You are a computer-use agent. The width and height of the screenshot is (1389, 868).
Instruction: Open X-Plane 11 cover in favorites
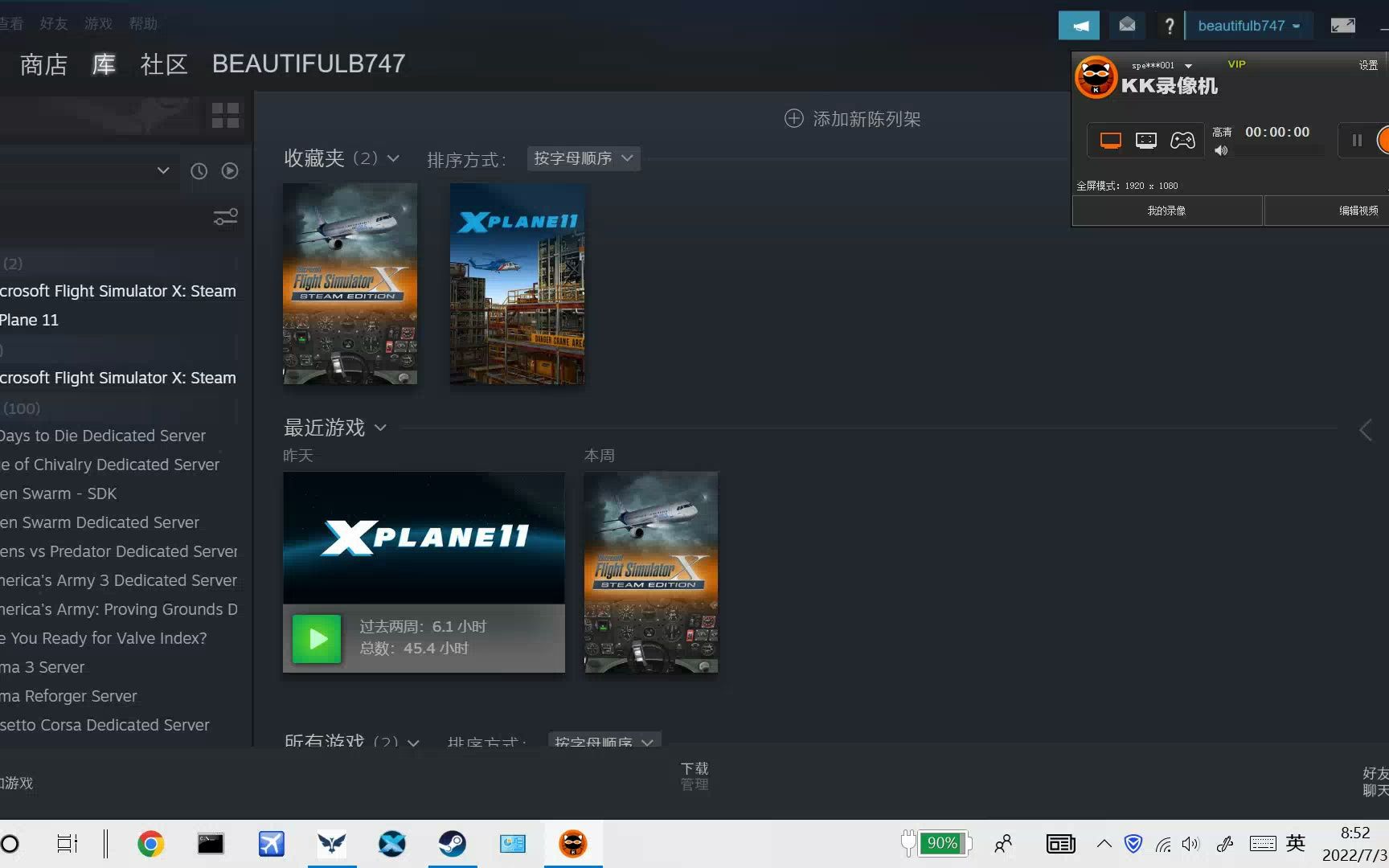tap(517, 284)
